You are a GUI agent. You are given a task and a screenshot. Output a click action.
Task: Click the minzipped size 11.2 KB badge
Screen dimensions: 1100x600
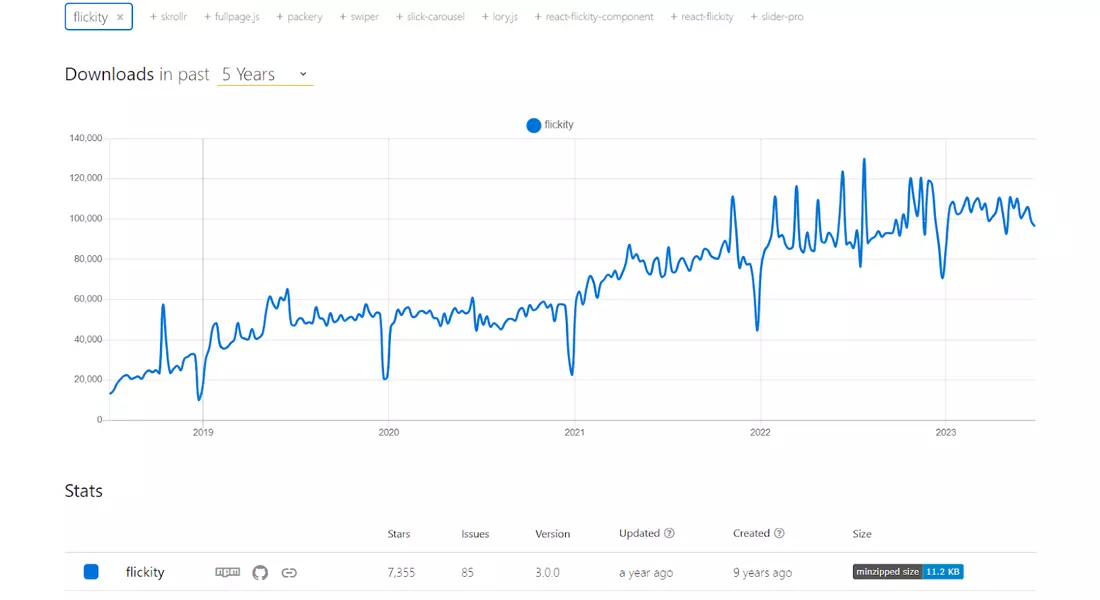pyautogui.click(x=908, y=572)
